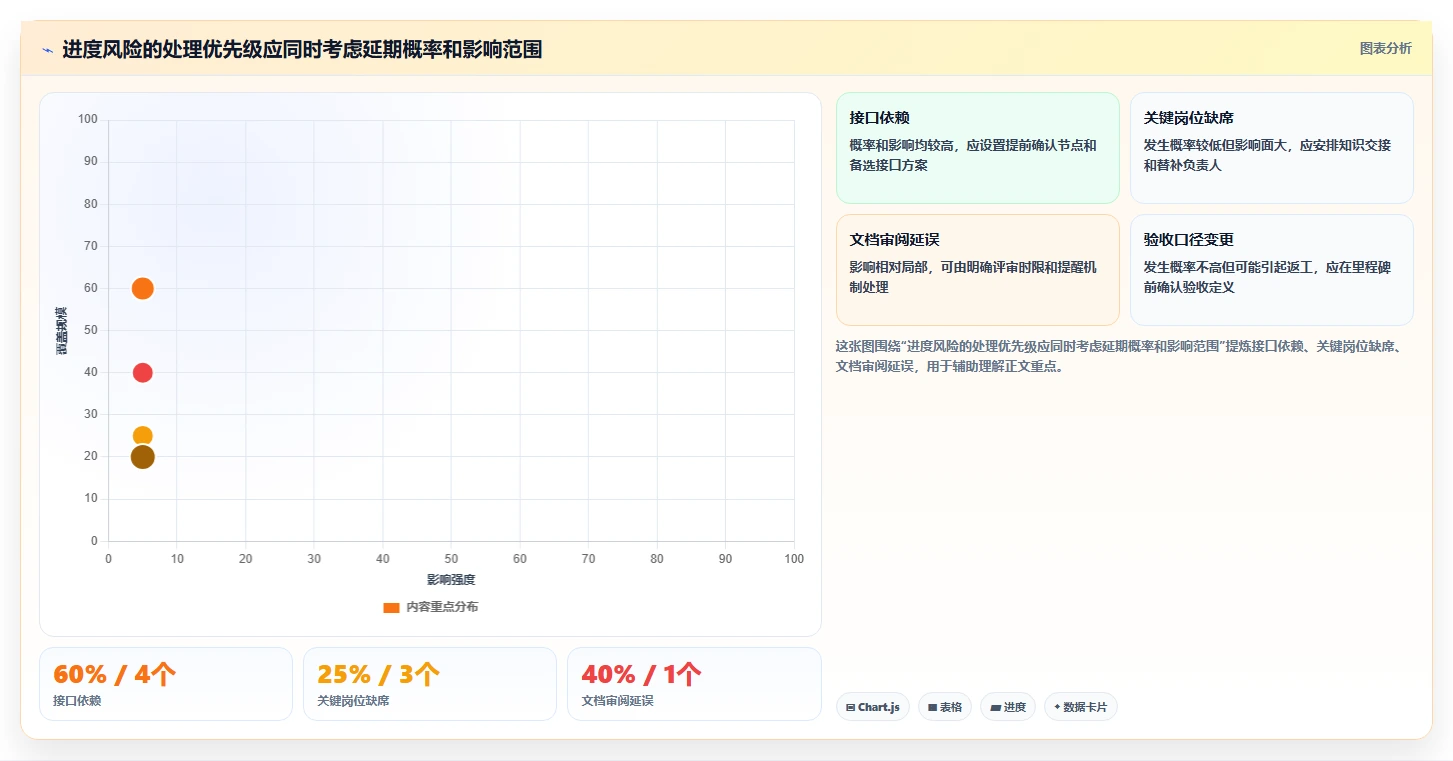Click the orange bubble at value 60
The width and height of the screenshot is (1453, 761).
click(x=142, y=289)
